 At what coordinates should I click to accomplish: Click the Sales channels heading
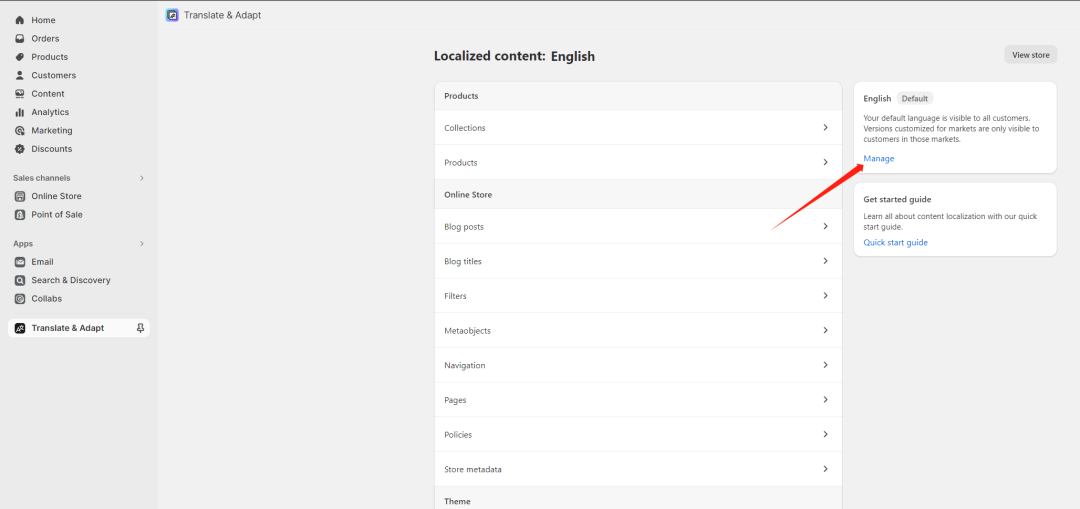(42, 178)
